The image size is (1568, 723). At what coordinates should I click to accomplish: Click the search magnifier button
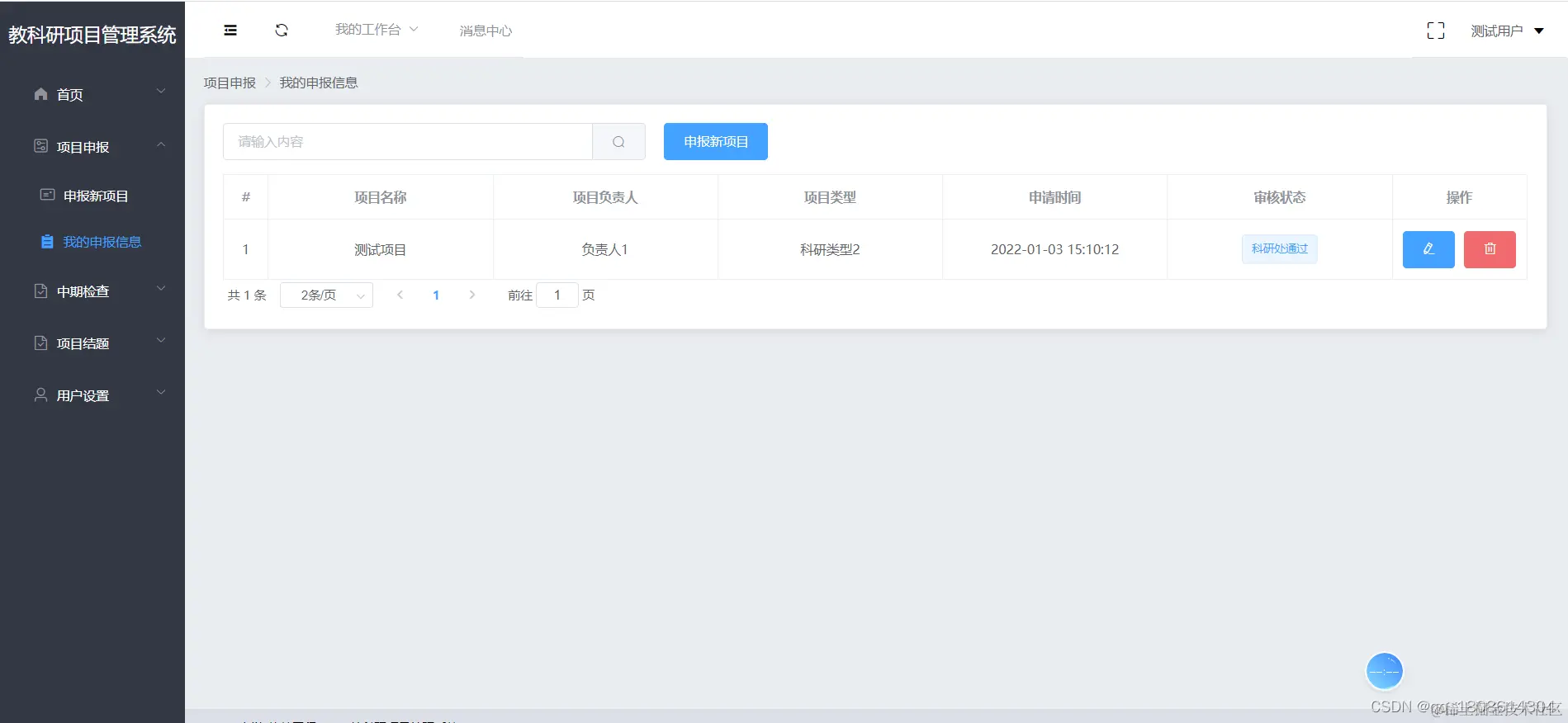(x=618, y=142)
